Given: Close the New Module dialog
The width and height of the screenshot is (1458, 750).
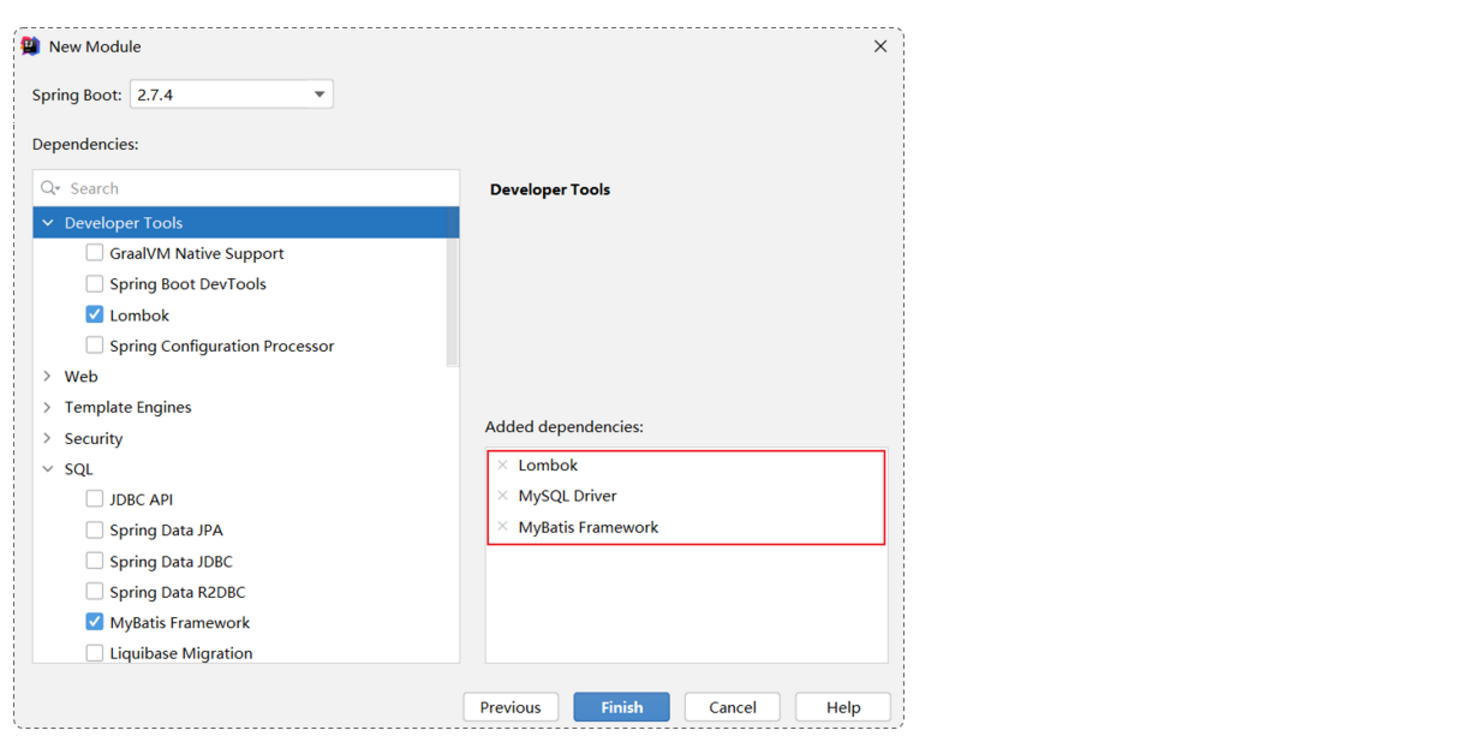Looking at the screenshot, I should coord(880,46).
